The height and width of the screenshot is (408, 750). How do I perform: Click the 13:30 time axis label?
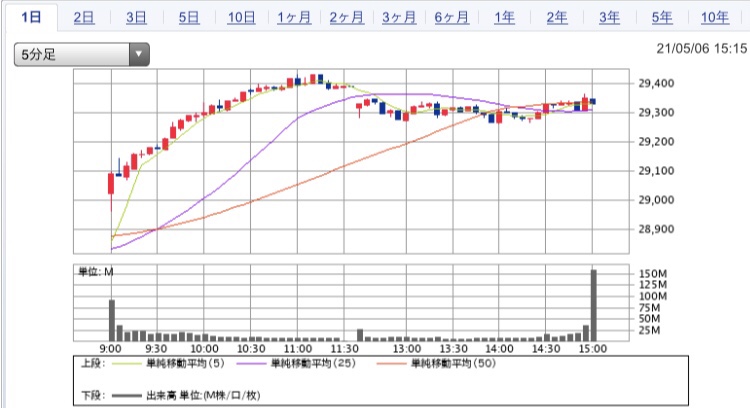(x=453, y=349)
